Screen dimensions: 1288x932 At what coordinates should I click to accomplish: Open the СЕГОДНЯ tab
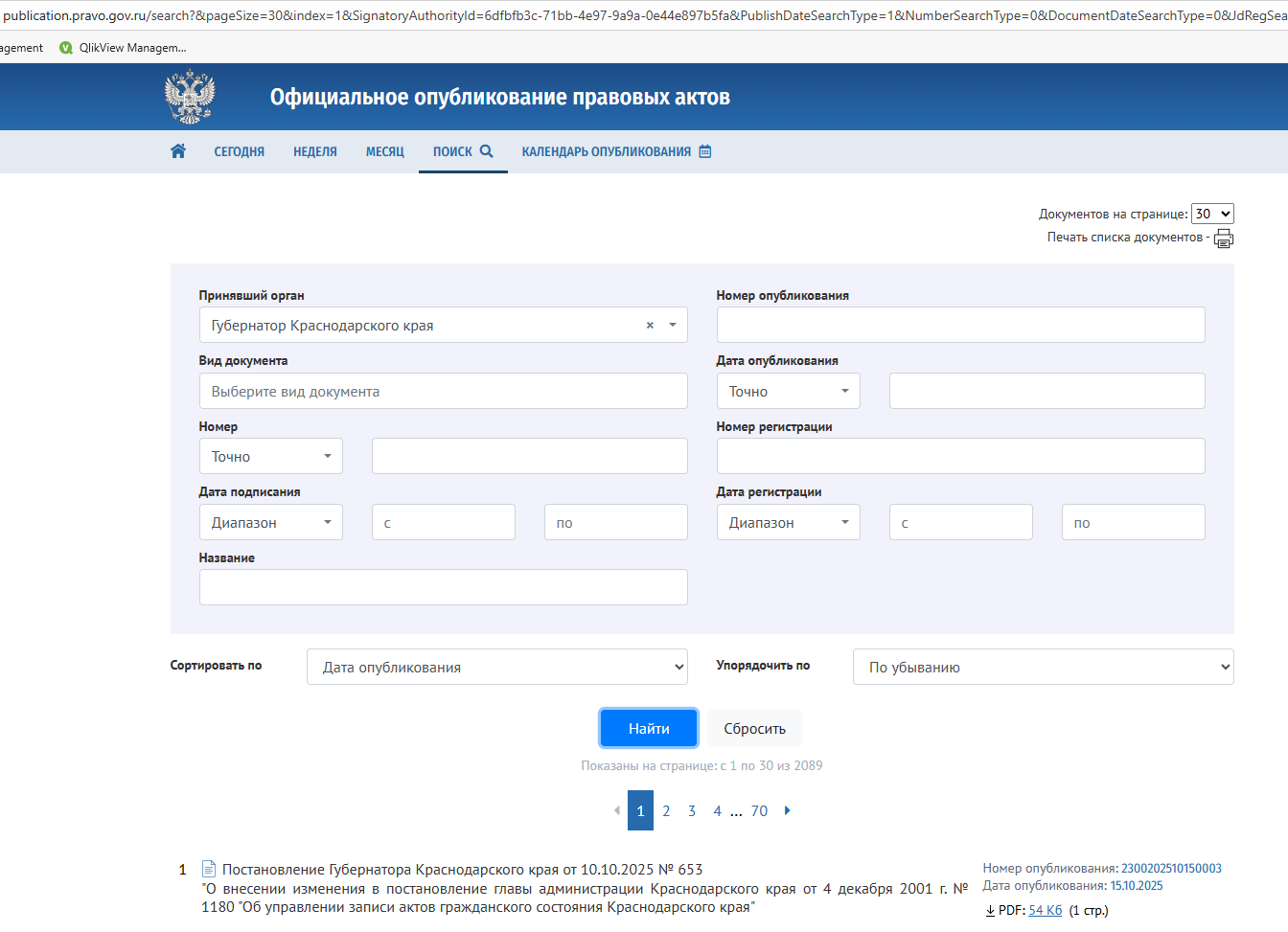point(239,151)
